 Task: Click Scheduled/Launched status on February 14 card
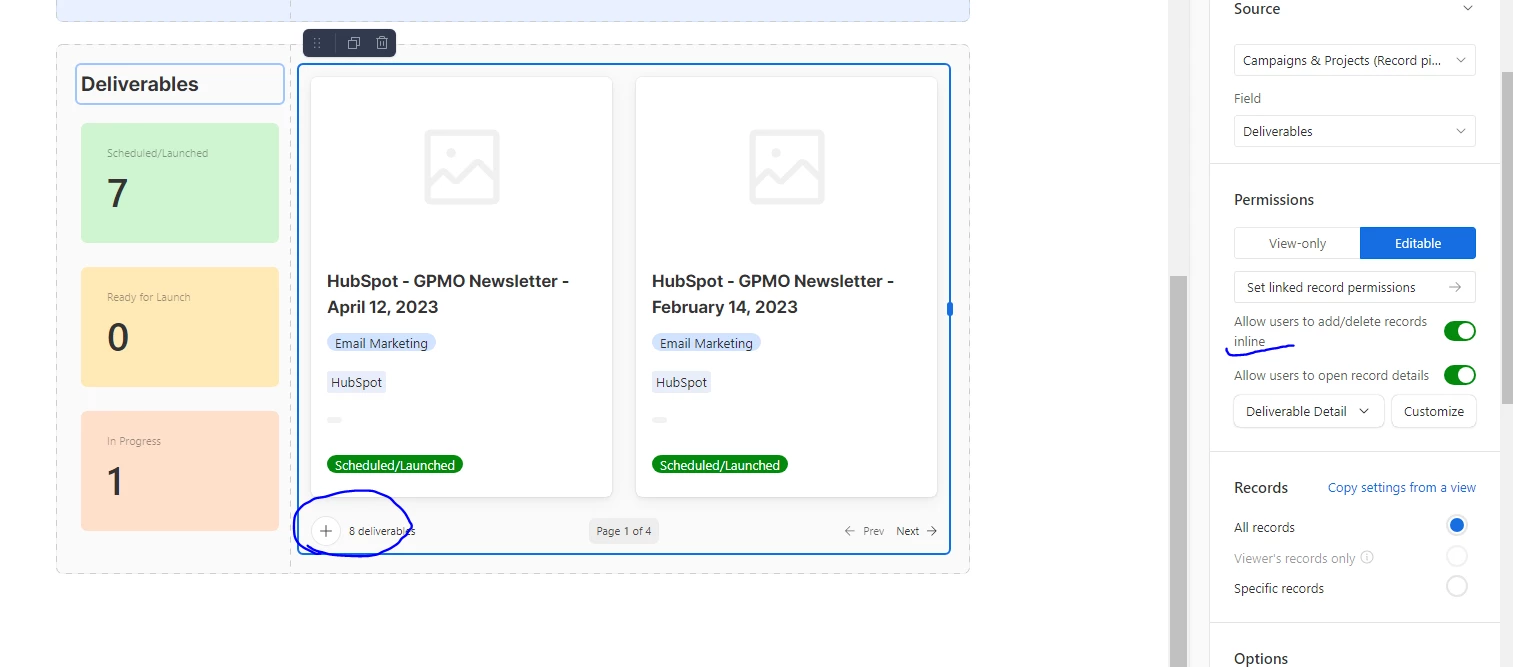(720, 465)
